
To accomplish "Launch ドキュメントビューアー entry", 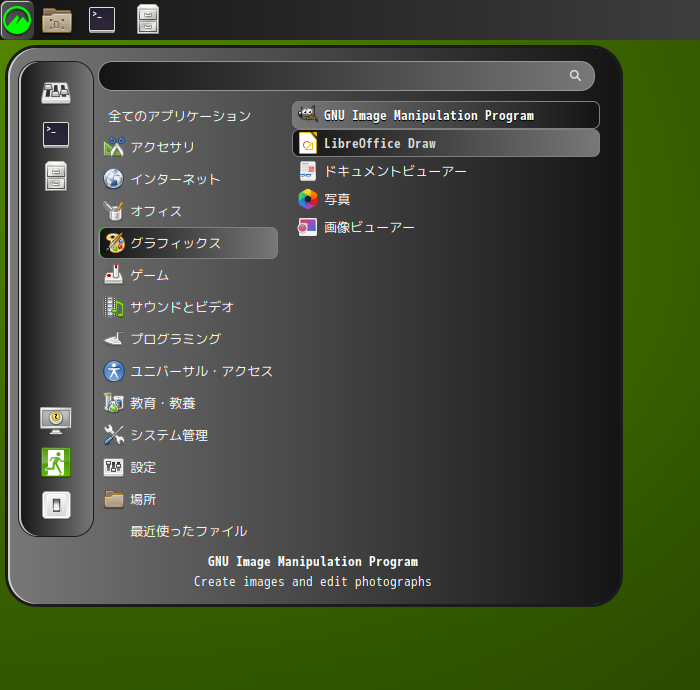I will pyautogui.click(x=446, y=171).
